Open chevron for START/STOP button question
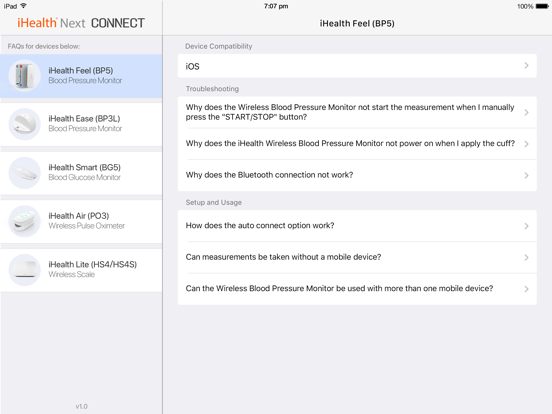Viewport: 552px width, 414px height. pos(526,112)
